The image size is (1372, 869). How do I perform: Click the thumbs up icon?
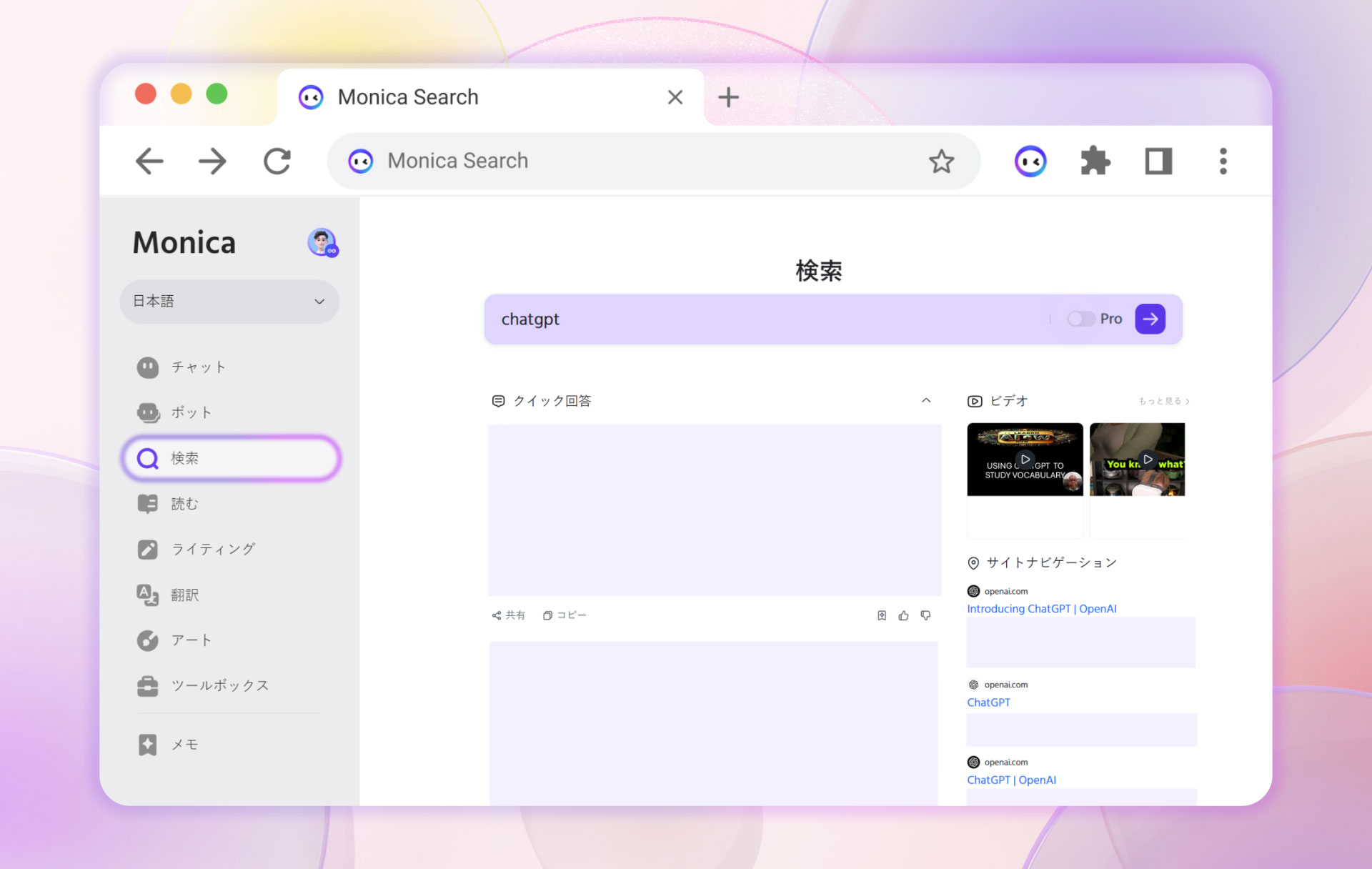coord(903,615)
